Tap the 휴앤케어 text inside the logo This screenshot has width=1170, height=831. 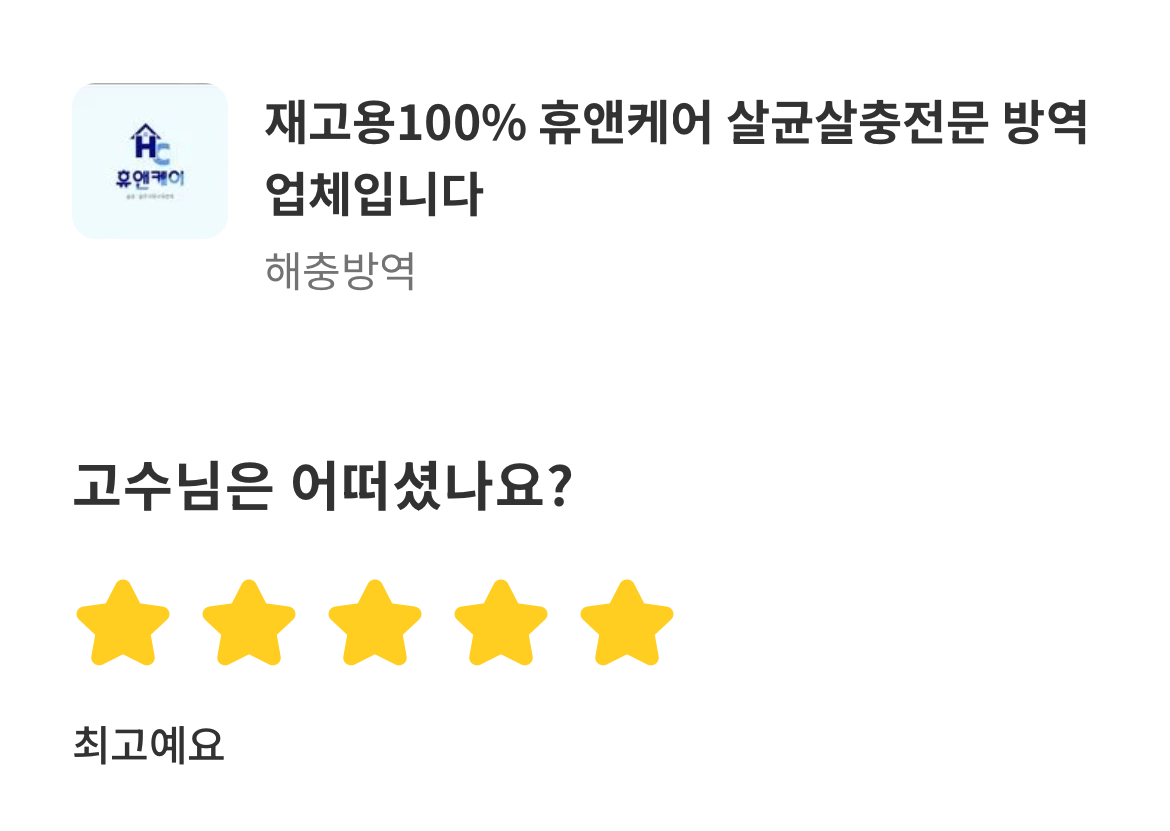pyautogui.click(x=150, y=178)
